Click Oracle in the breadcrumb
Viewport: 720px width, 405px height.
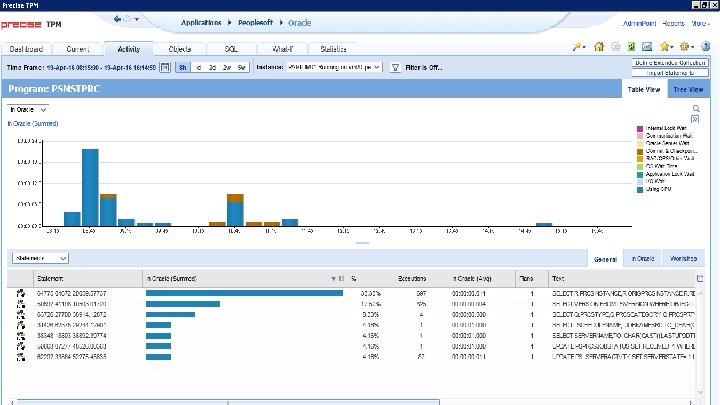[x=299, y=23]
